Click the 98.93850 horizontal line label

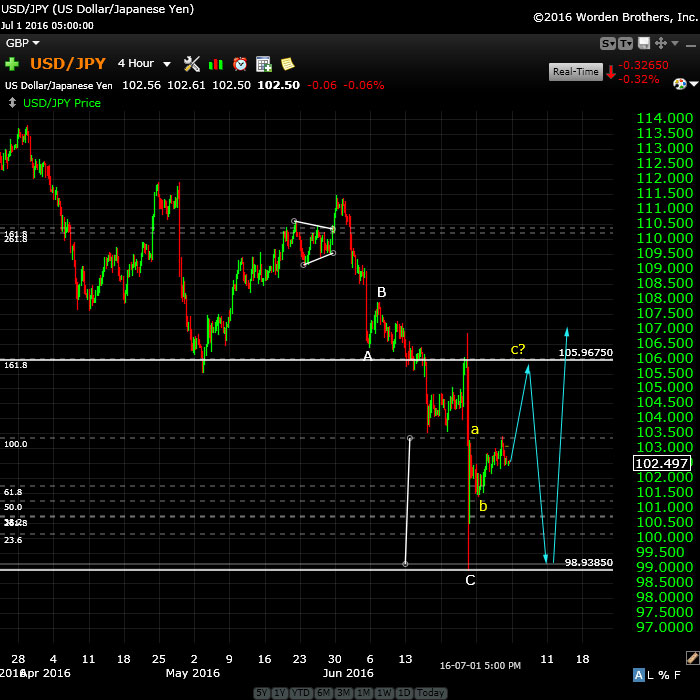588,562
